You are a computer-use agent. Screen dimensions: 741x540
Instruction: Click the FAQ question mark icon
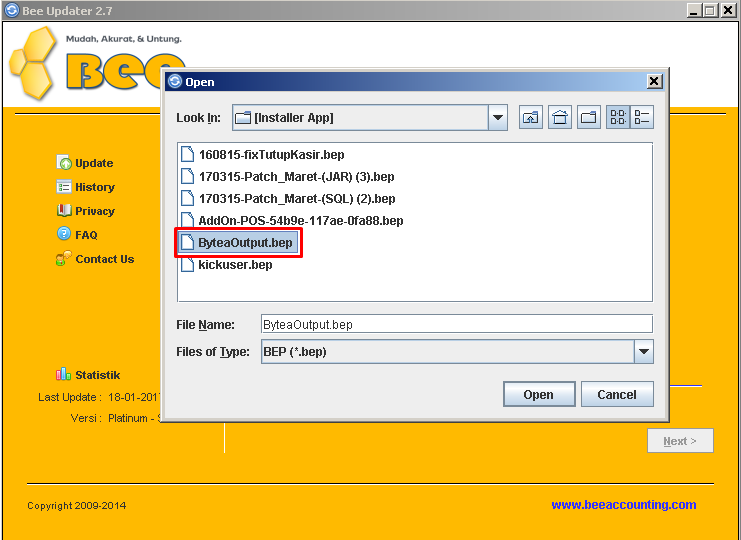coord(64,233)
